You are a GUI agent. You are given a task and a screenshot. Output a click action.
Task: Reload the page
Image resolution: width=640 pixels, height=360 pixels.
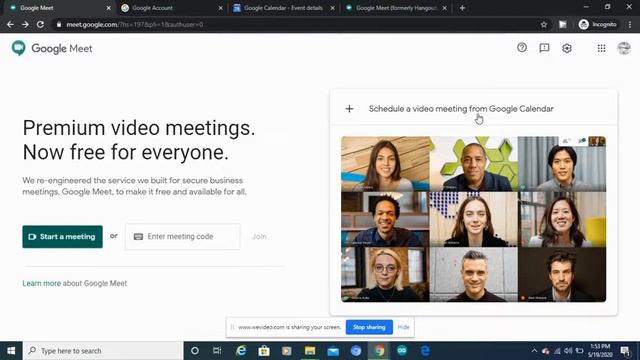point(40,24)
